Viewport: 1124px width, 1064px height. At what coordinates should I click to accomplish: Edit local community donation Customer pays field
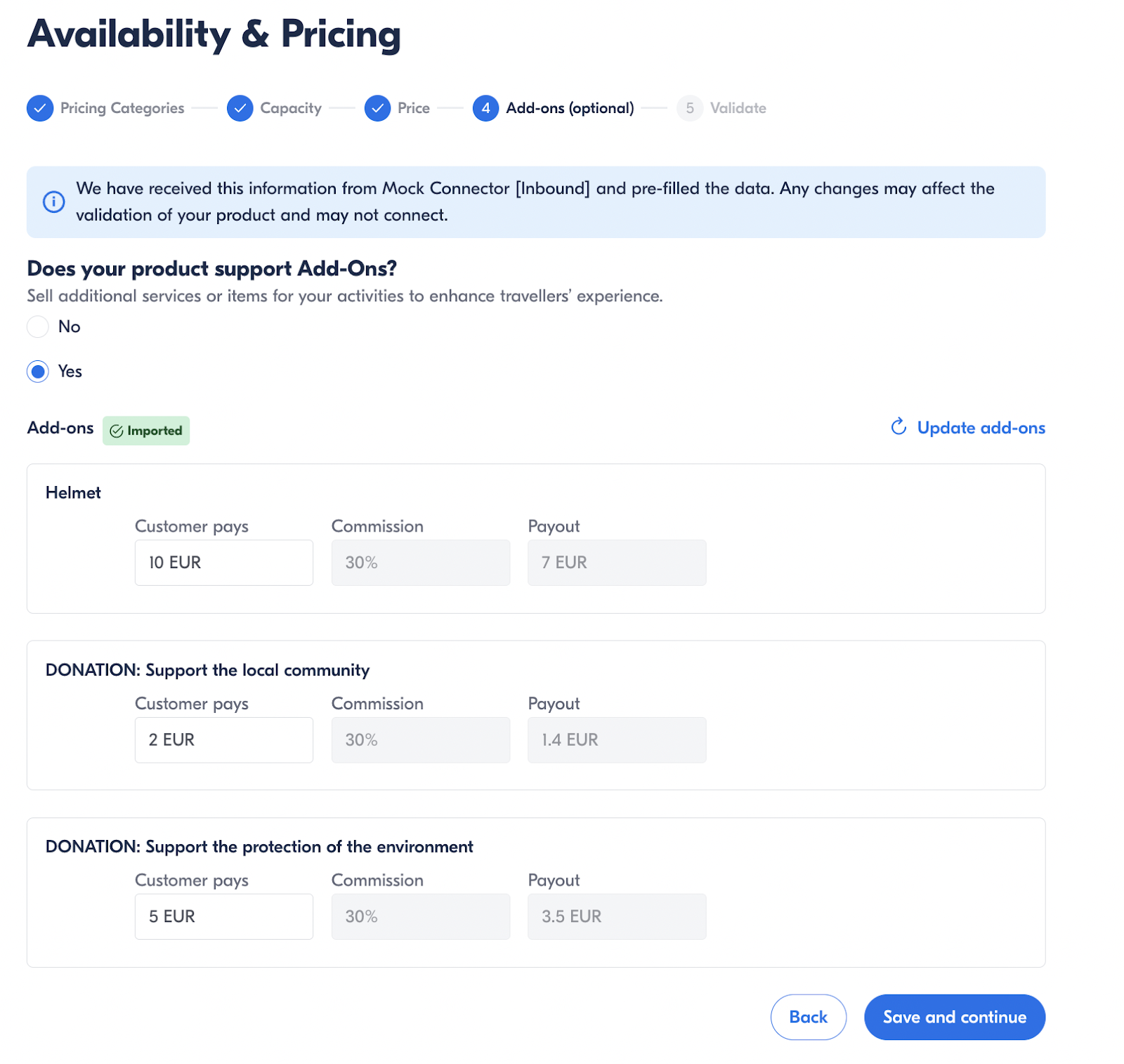(x=224, y=740)
